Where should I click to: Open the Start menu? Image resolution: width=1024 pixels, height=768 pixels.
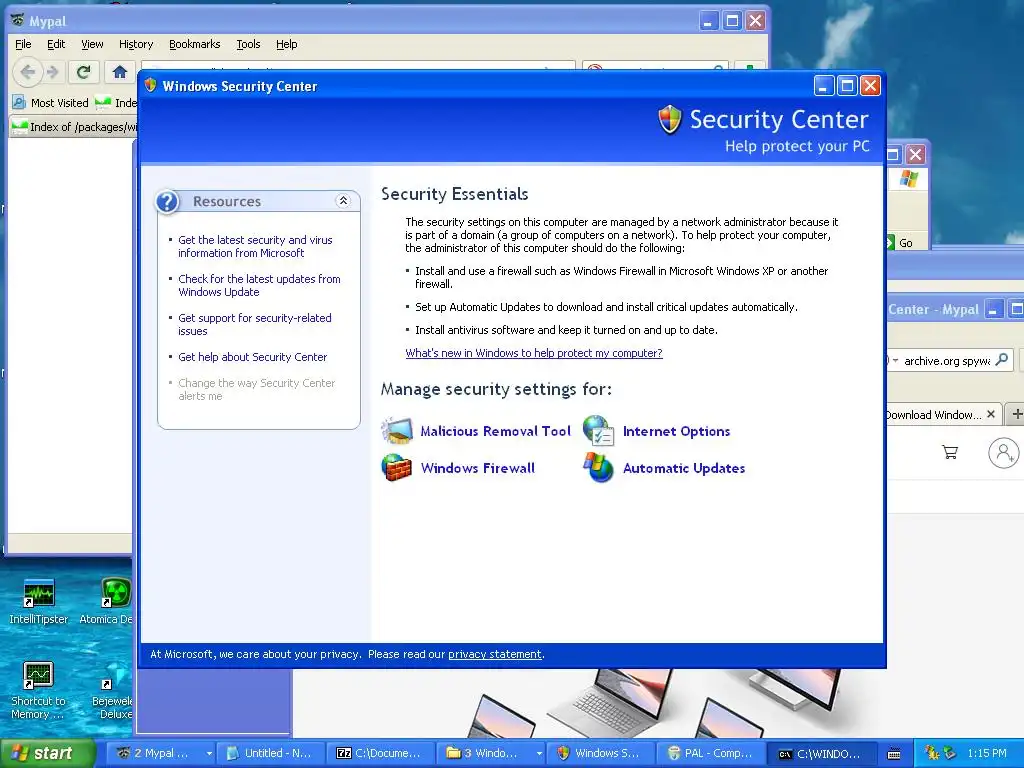click(46, 753)
